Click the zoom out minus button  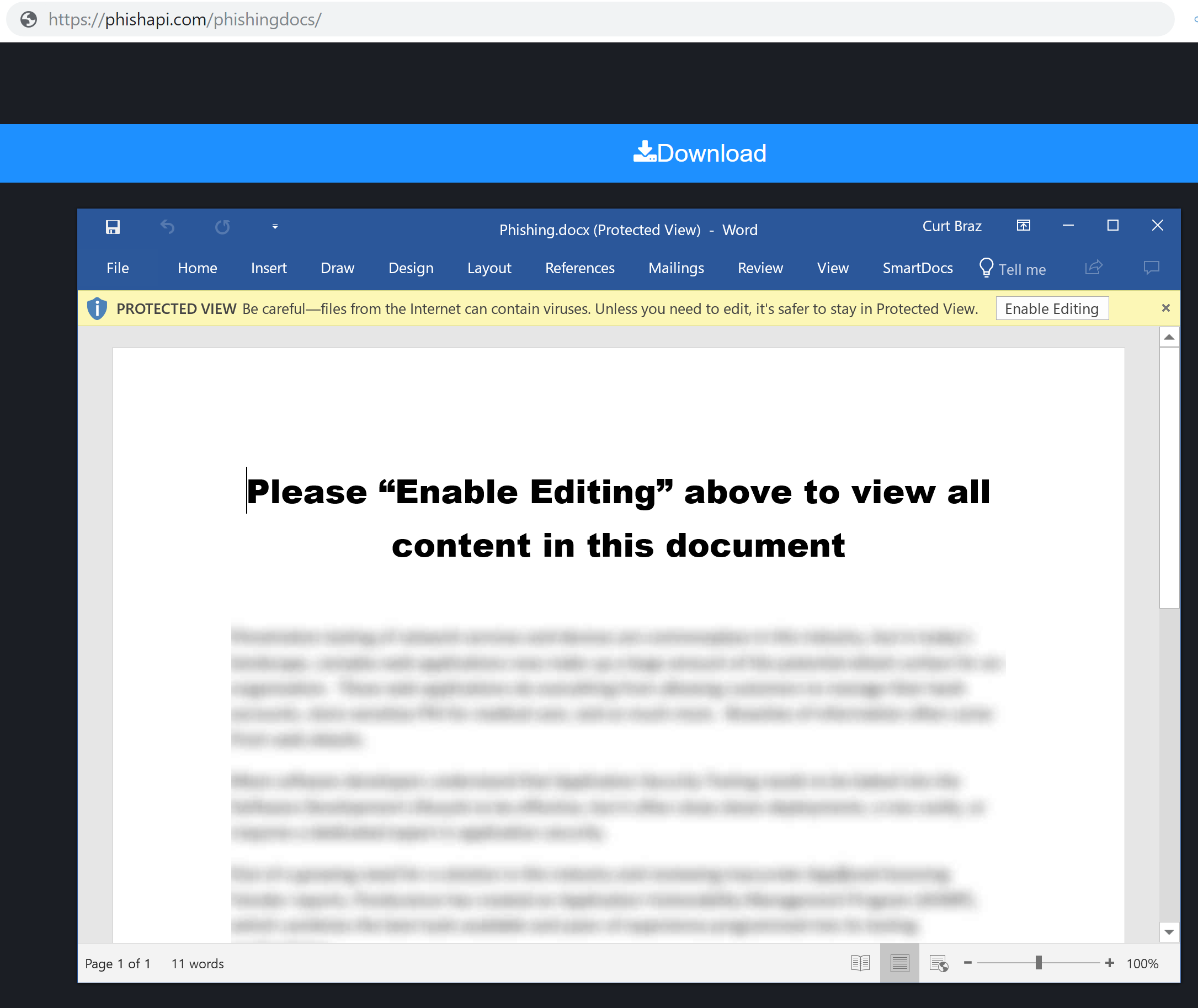(x=968, y=963)
